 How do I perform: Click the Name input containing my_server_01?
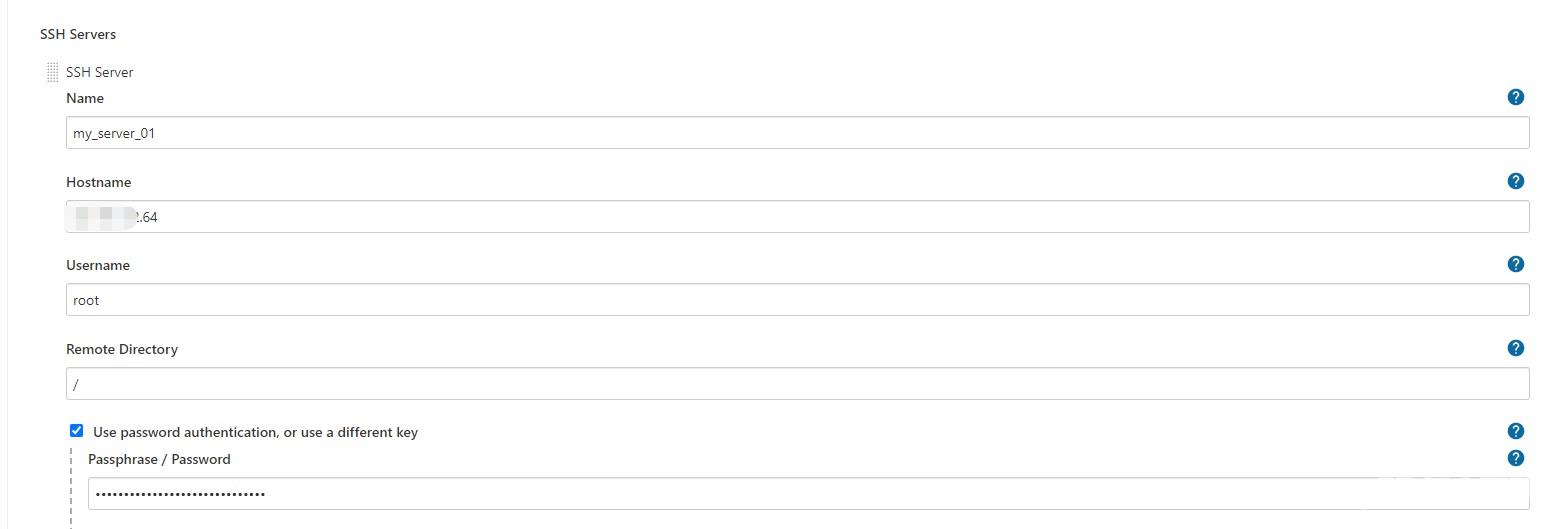click(x=796, y=133)
